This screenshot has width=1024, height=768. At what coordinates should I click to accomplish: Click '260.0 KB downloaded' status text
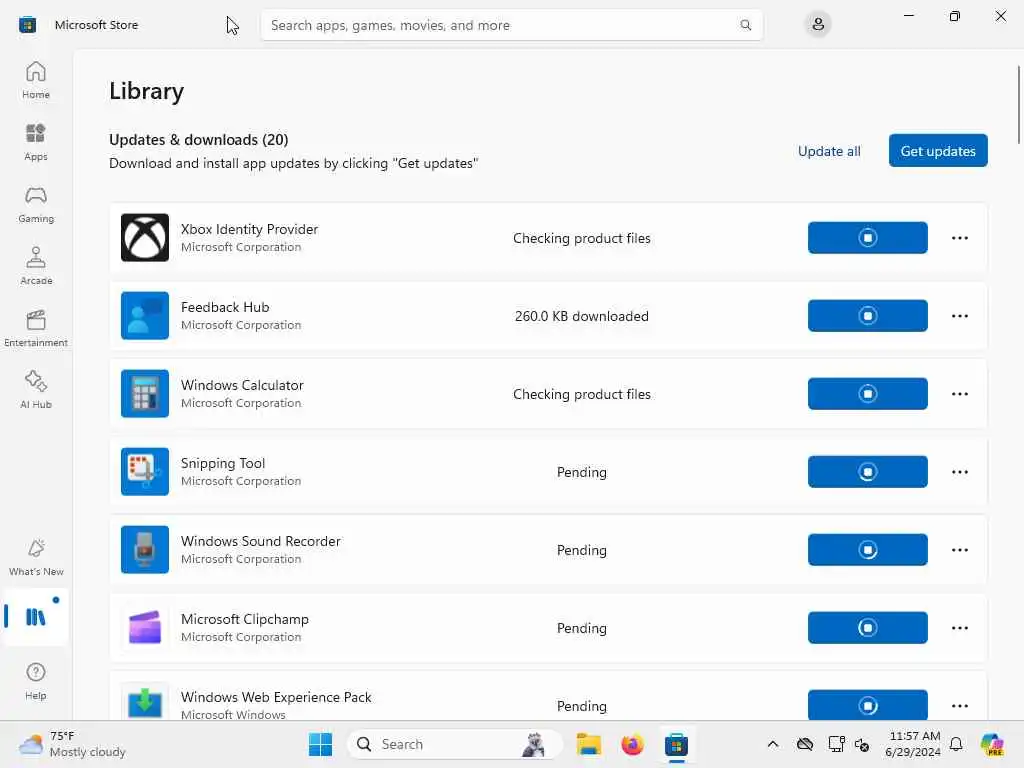coord(581,316)
